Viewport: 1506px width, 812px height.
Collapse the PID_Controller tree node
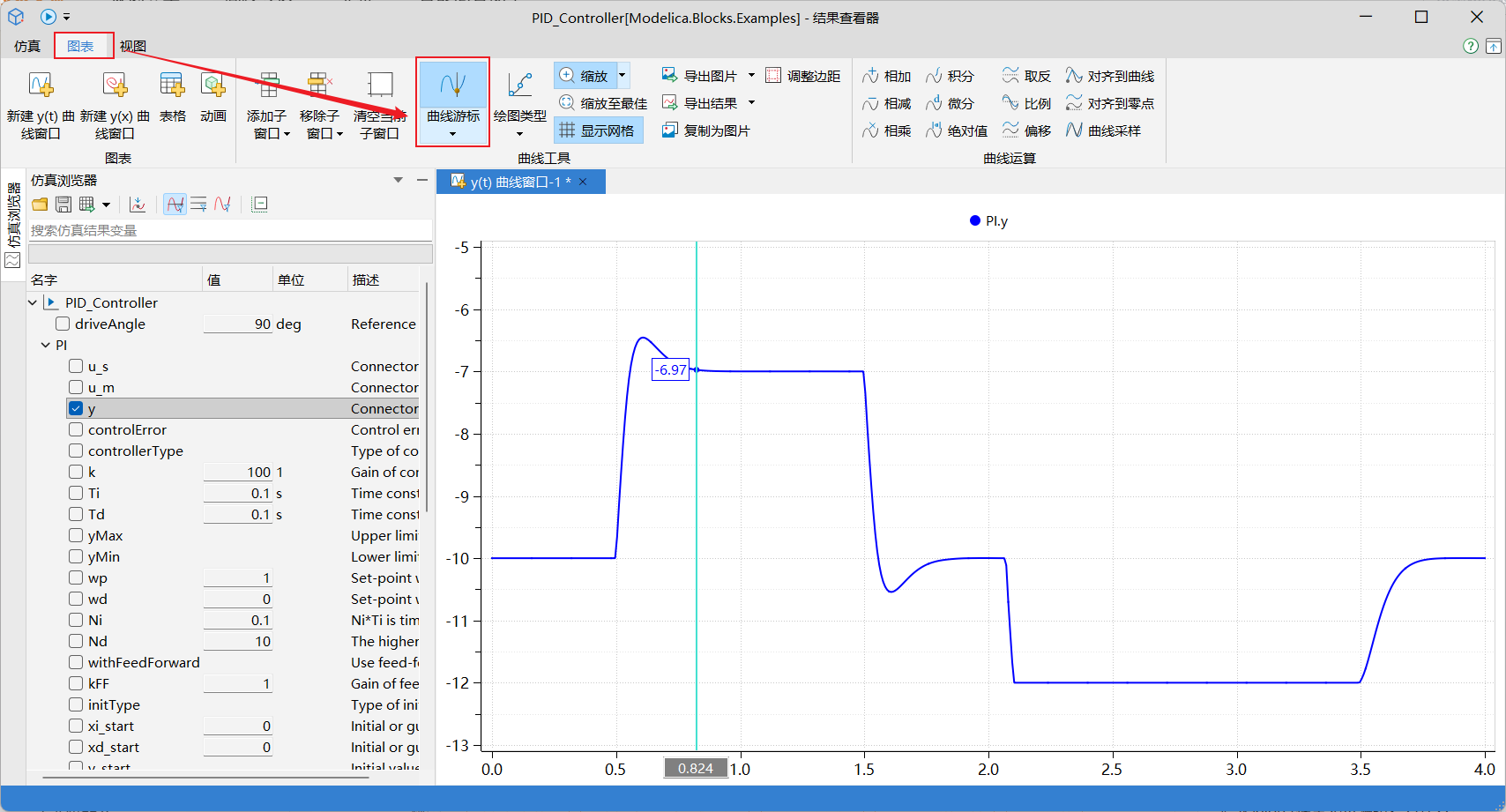[33, 302]
